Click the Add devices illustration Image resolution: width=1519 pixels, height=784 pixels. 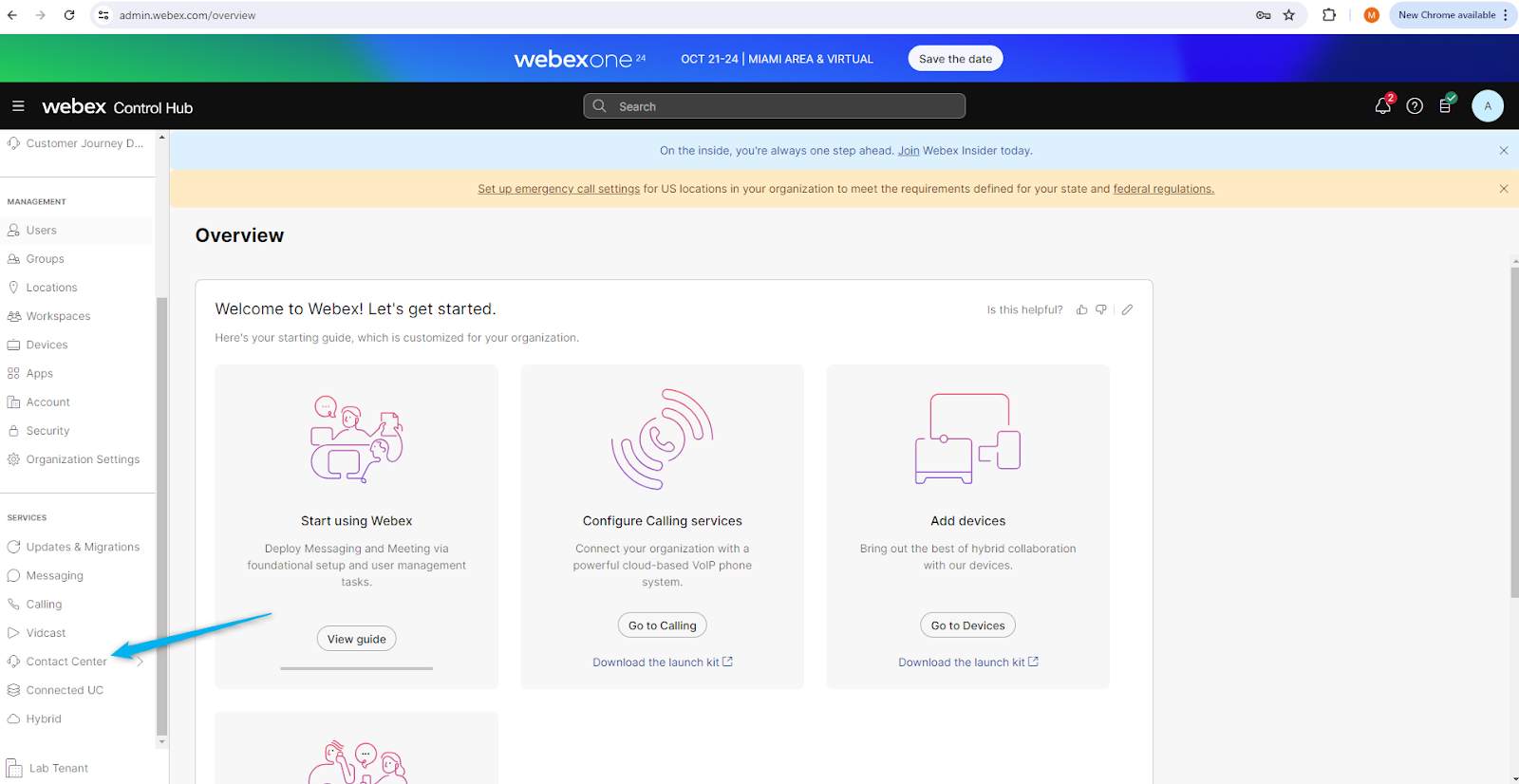point(967,439)
